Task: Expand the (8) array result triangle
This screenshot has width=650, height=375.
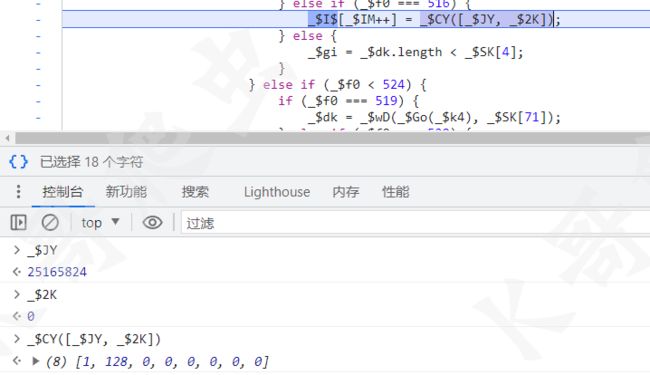Action: [36, 361]
